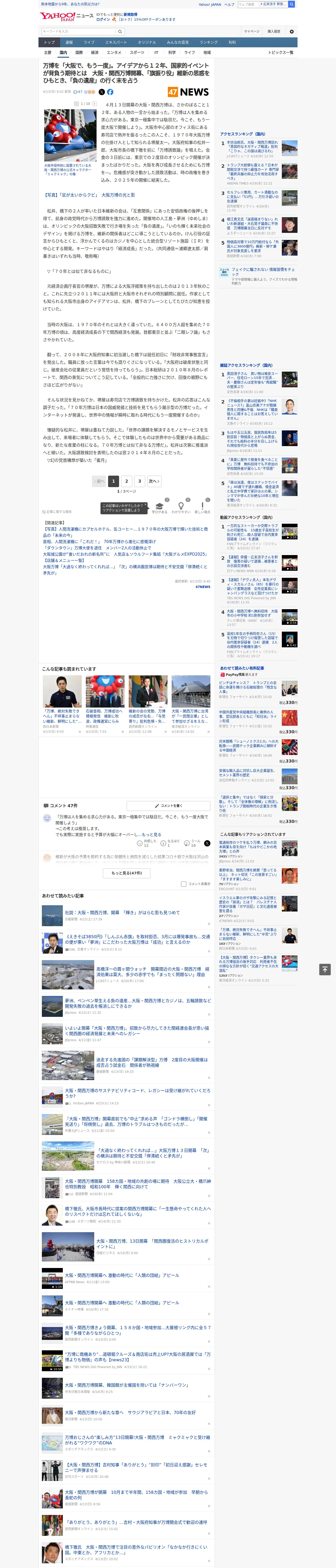This screenshot has height=1568, width=336.
Task: Click コメントを書く button
Action: [x=168, y=805]
